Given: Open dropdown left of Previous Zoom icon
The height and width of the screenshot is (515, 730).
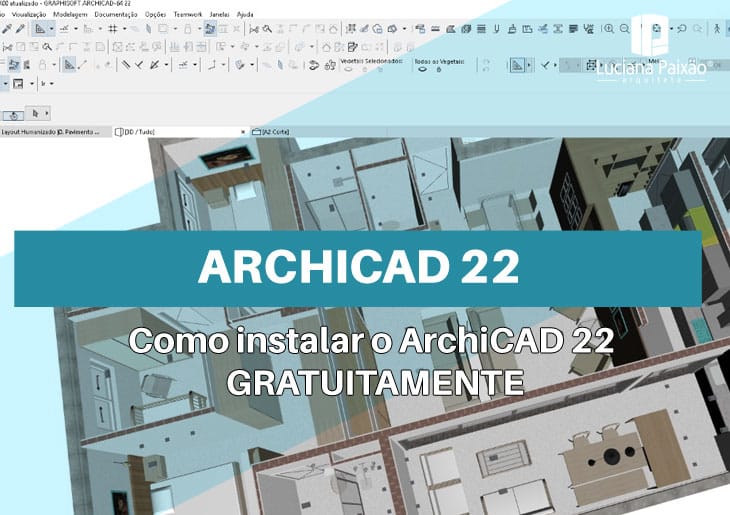Looking at the screenshot, I should (x=671, y=29).
